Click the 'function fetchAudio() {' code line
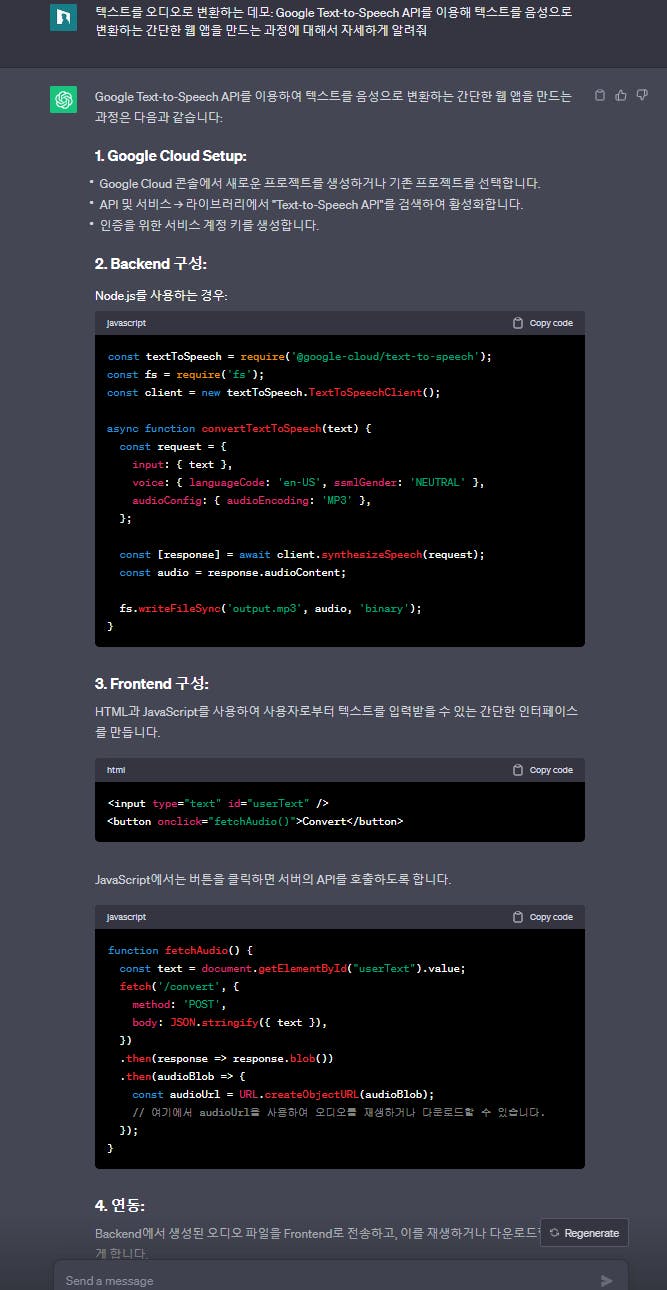This screenshot has width=667, height=1290. [180, 950]
